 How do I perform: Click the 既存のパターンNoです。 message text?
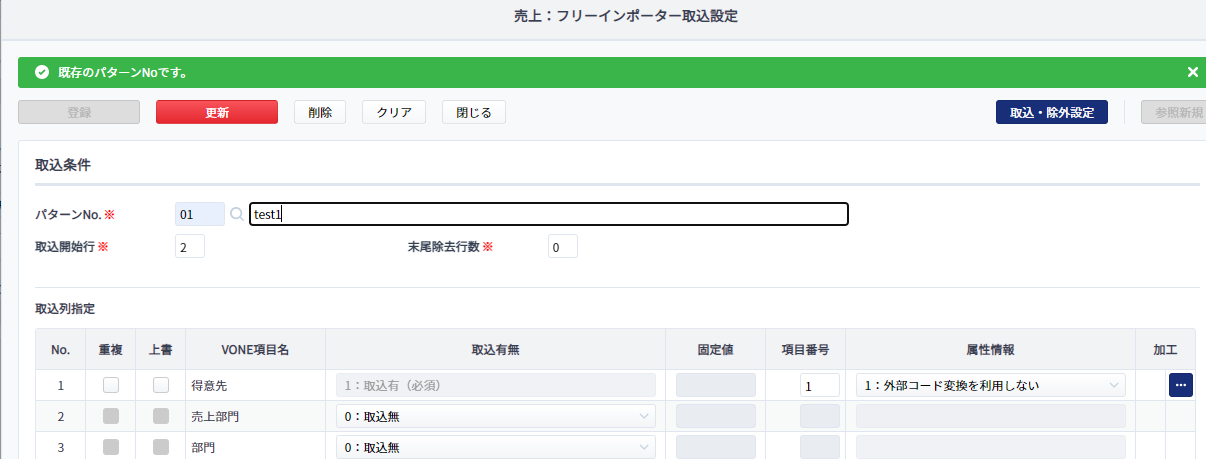124,73
